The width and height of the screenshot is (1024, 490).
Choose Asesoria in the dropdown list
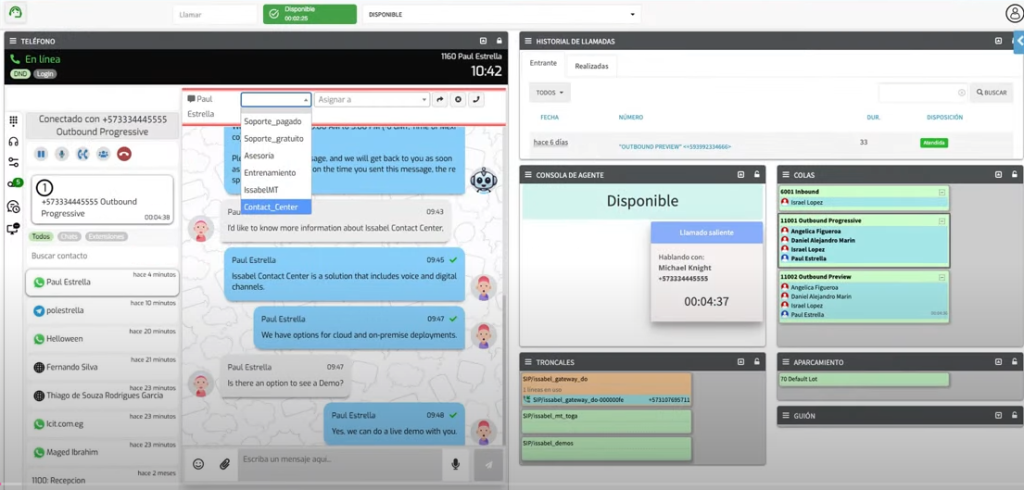coord(276,155)
